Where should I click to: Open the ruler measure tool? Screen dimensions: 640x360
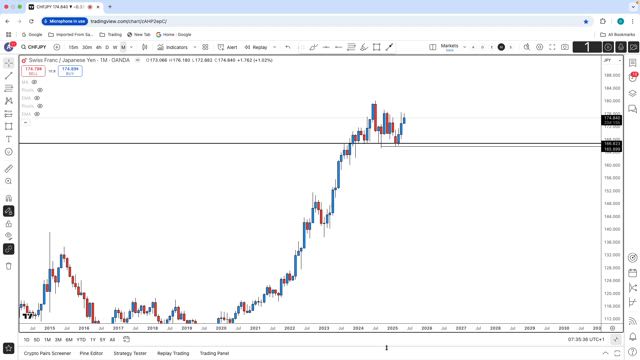(9, 169)
